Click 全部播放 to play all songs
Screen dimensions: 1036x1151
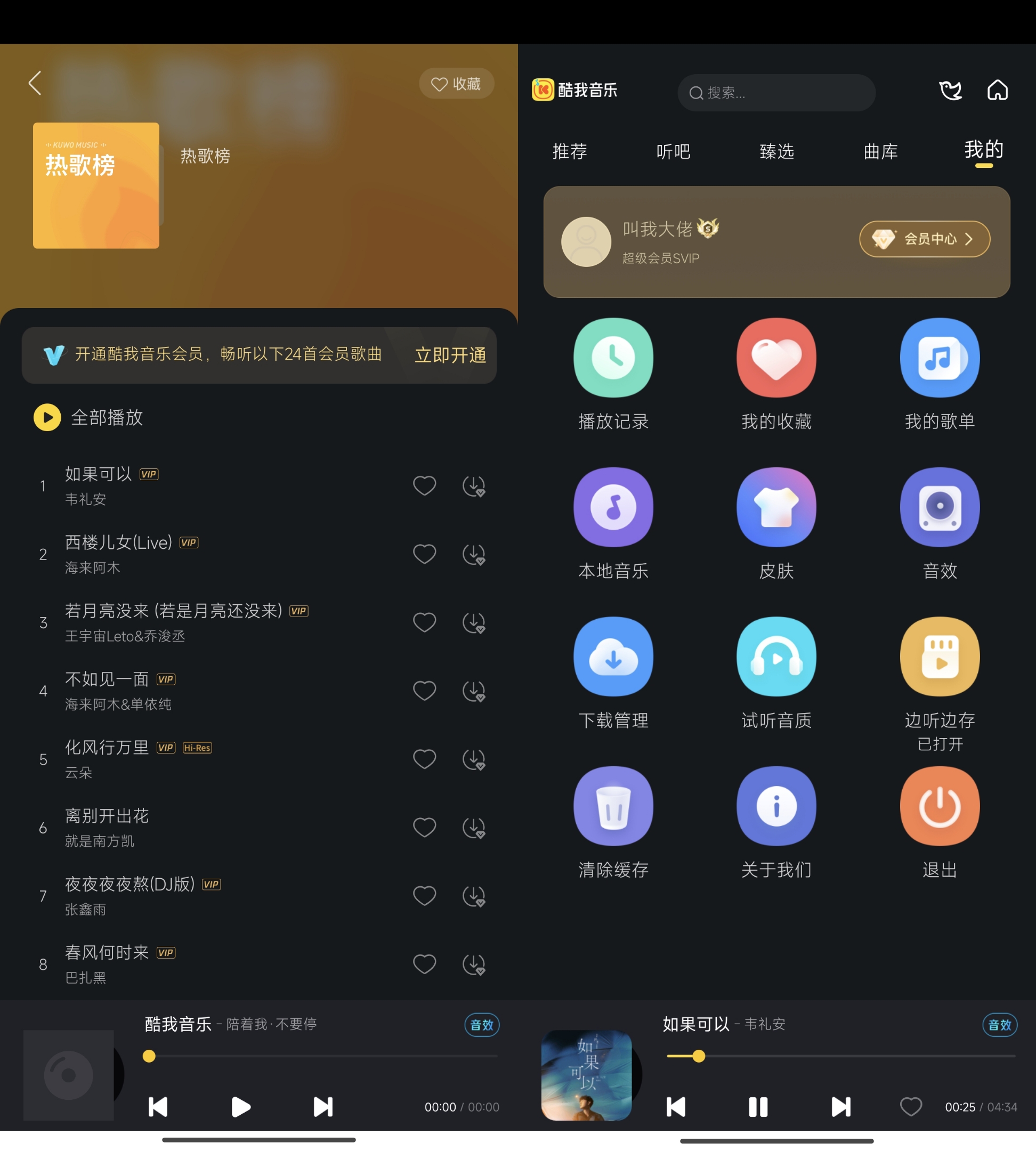click(x=89, y=418)
